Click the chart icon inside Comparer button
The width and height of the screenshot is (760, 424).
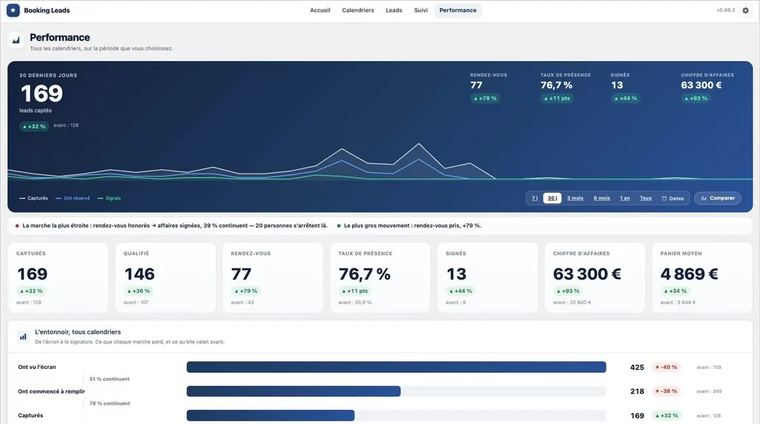click(704, 198)
